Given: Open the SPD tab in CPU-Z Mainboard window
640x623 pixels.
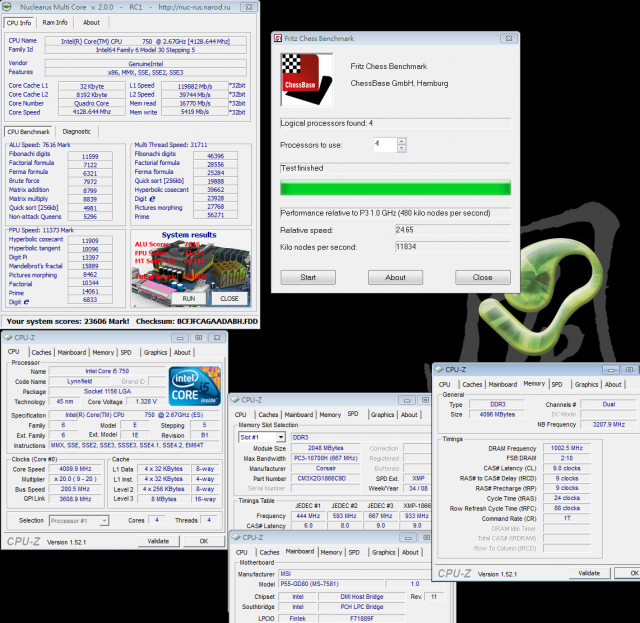Looking at the screenshot, I should (354, 552).
